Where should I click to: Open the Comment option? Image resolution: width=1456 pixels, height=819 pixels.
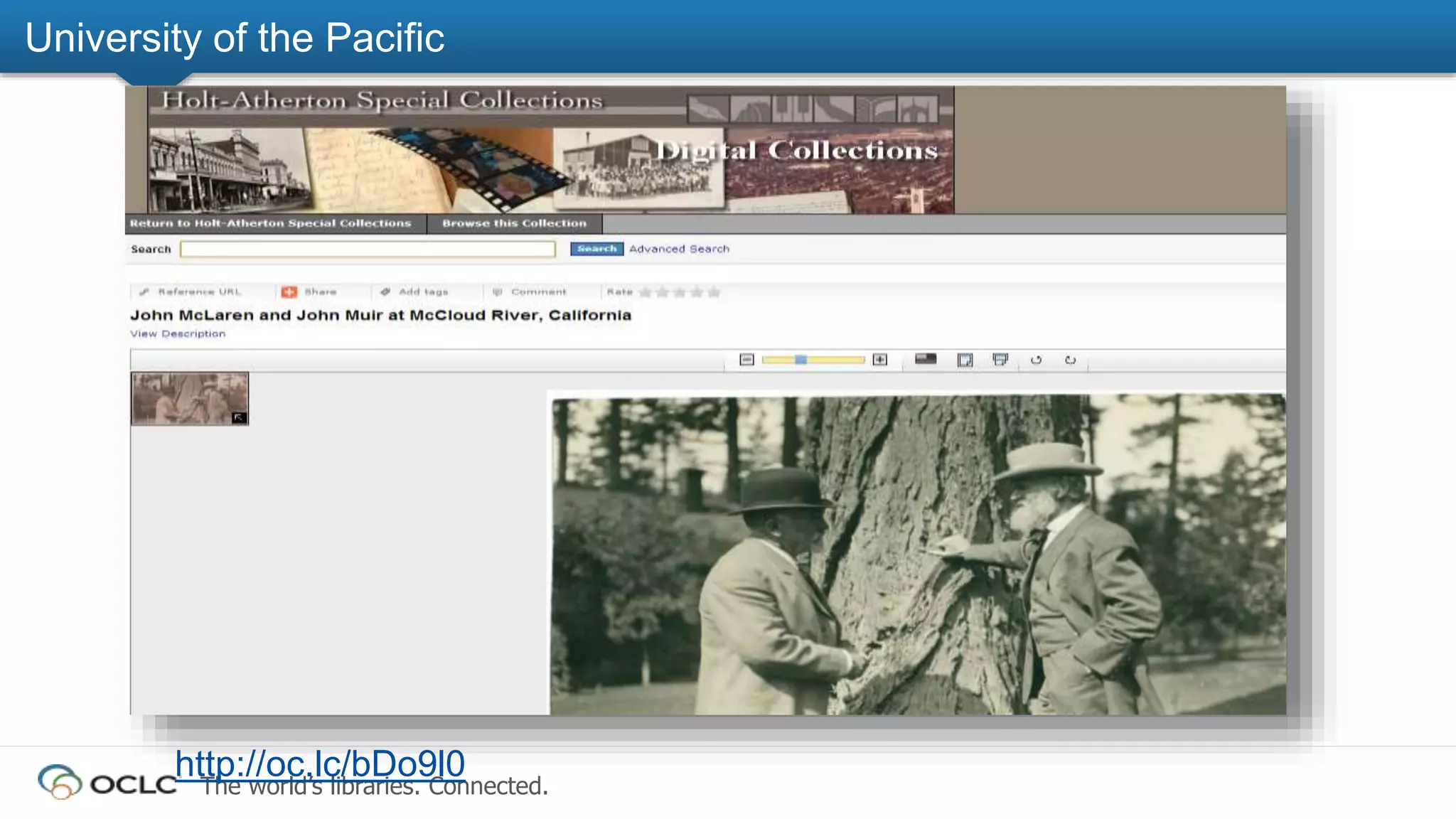pyautogui.click(x=539, y=291)
